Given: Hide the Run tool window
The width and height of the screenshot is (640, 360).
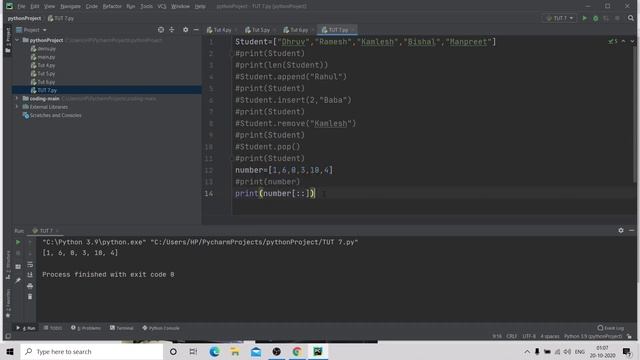Looking at the screenshot, I should coord(631,230).
